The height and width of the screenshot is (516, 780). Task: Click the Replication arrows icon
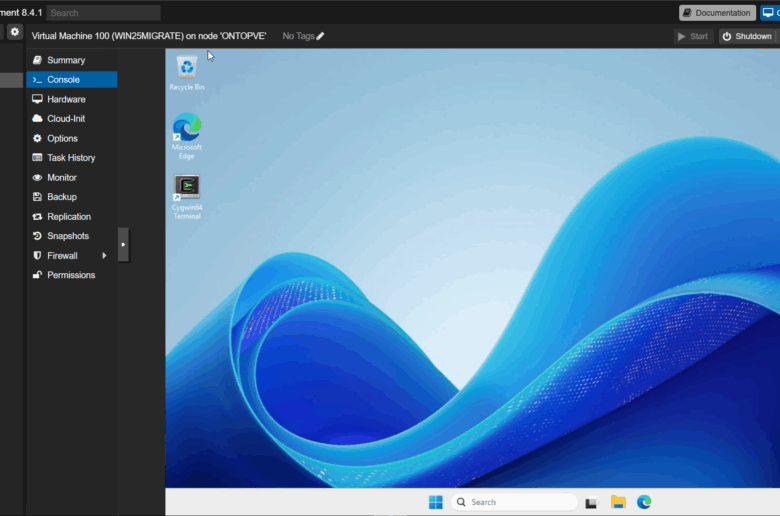[37, 216]
